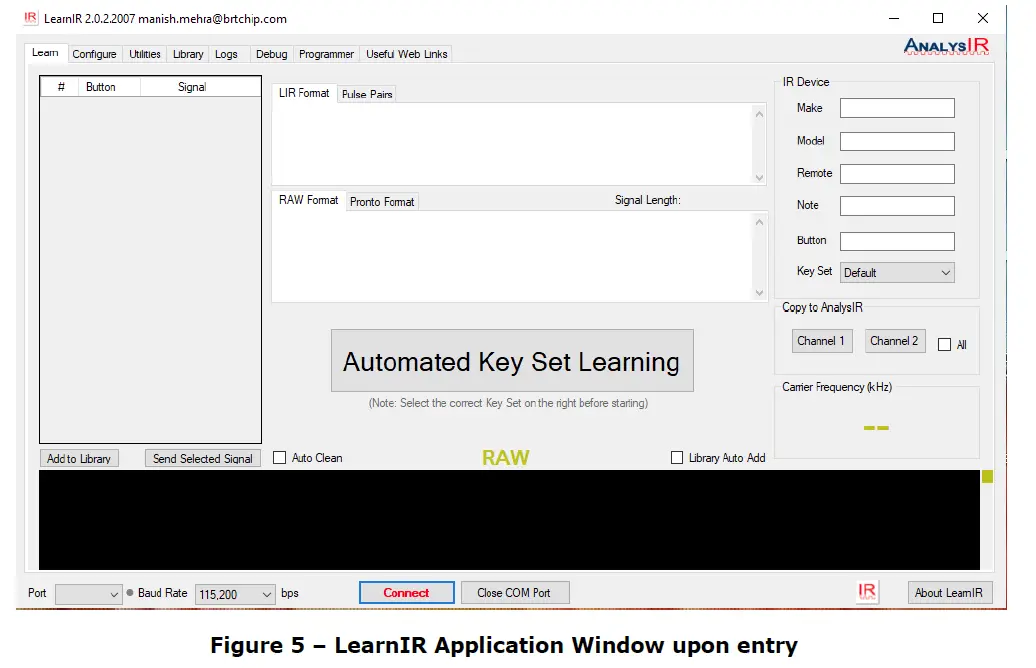Screen dimensions: 1036x668
Task: Enable Library Auto Add
Action: pos(677,457)
